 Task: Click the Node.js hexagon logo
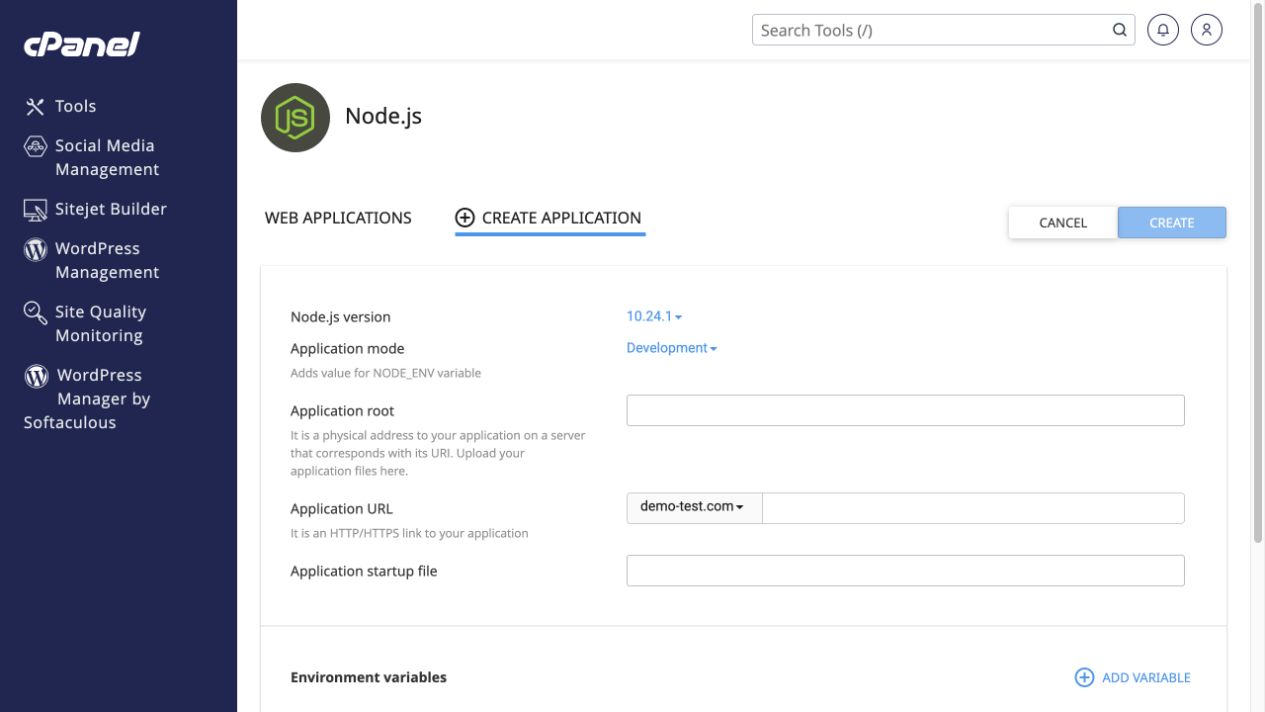click(295, 118)
